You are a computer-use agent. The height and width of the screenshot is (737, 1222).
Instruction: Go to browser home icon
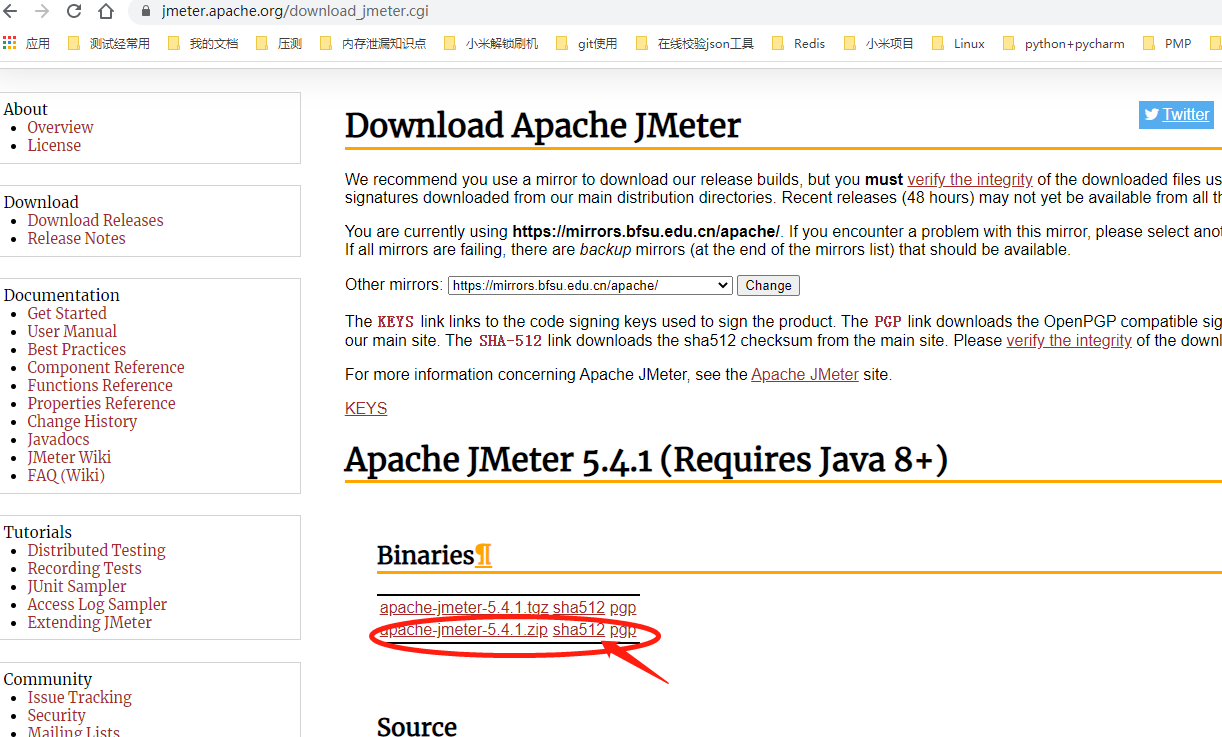(x=106, y=12)
